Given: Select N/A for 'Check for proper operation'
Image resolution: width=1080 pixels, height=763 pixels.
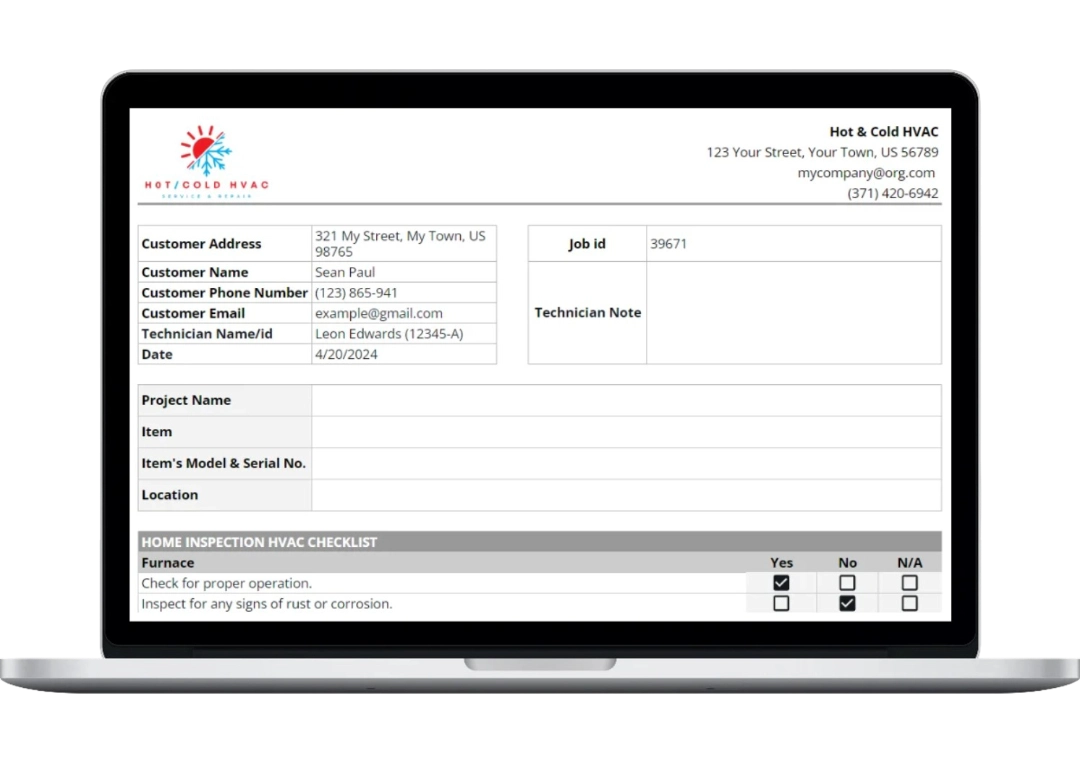Looking at the screenshot, I should 909,582.
